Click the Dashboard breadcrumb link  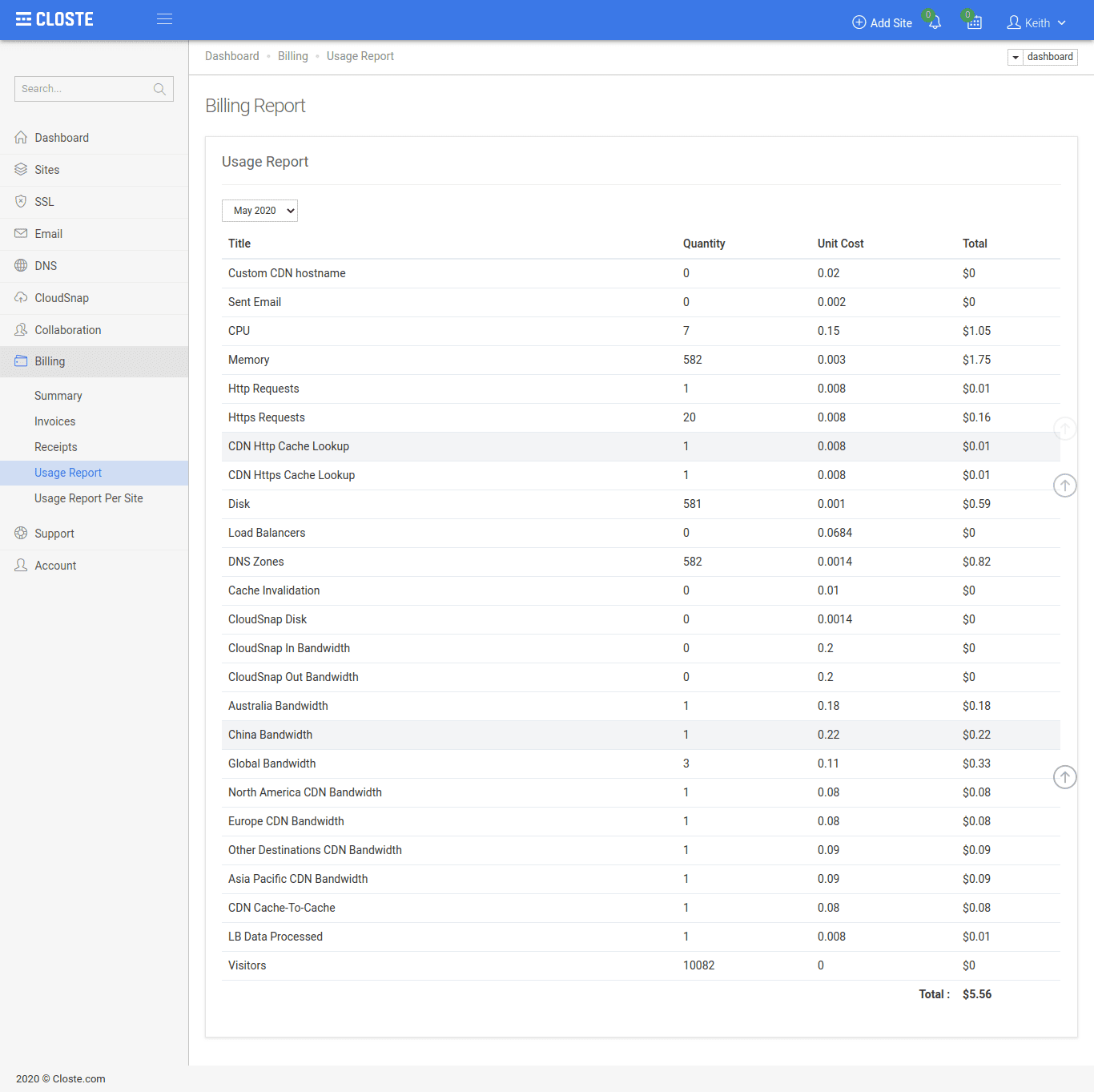coord(232,56)
